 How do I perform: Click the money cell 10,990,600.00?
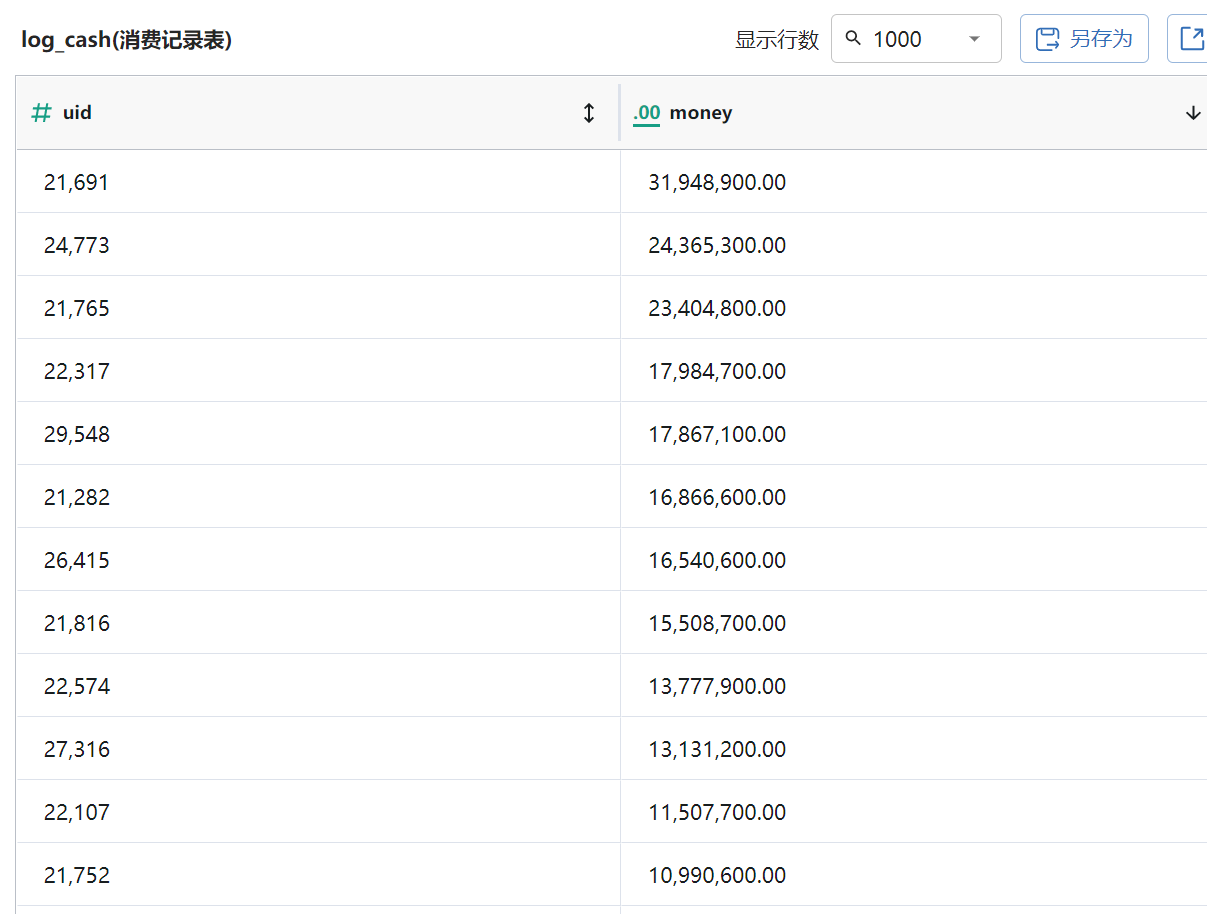click(x=913, y=875)
